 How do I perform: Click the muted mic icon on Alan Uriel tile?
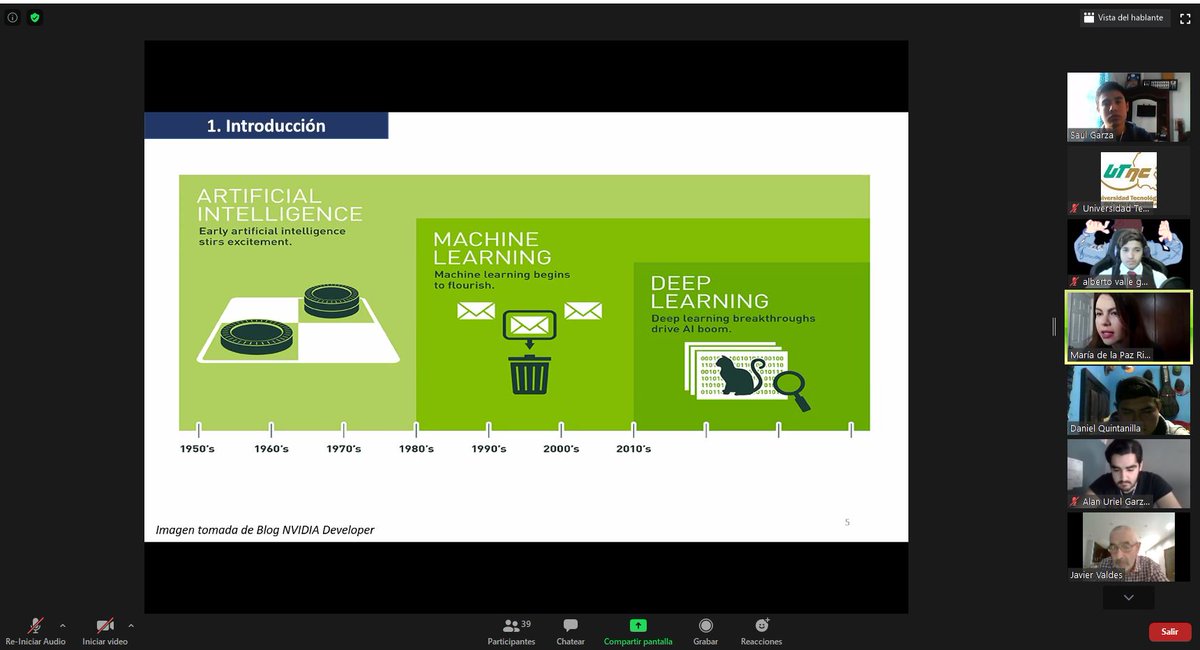click(x=1075, y=501)
